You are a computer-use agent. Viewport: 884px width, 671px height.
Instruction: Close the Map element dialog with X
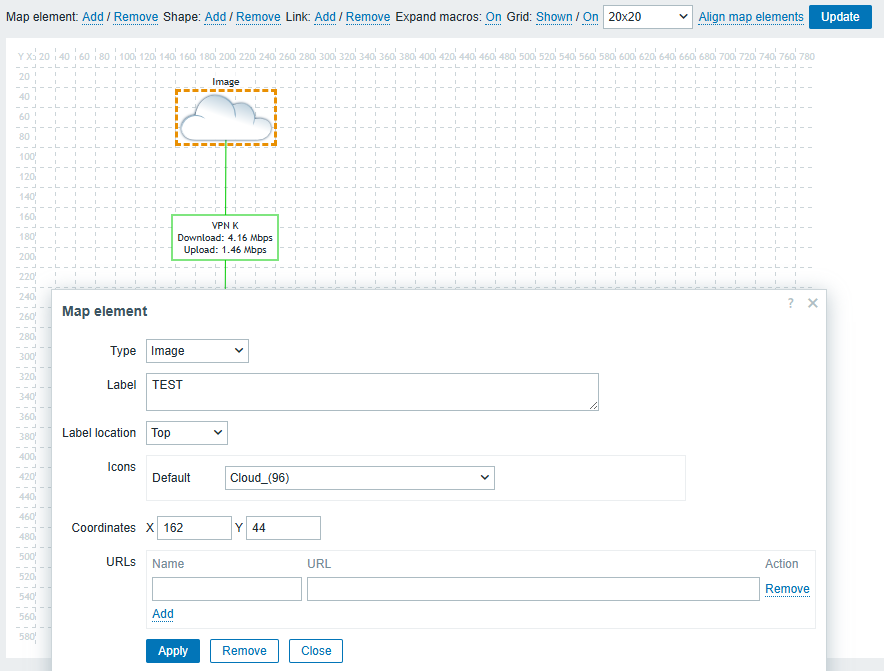(813, 303)
